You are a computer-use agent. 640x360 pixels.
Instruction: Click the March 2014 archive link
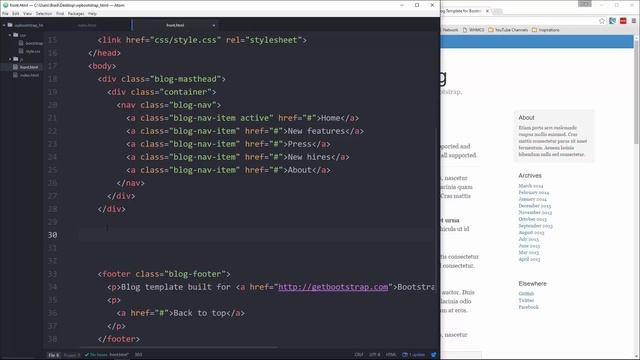tap(531, 186)
